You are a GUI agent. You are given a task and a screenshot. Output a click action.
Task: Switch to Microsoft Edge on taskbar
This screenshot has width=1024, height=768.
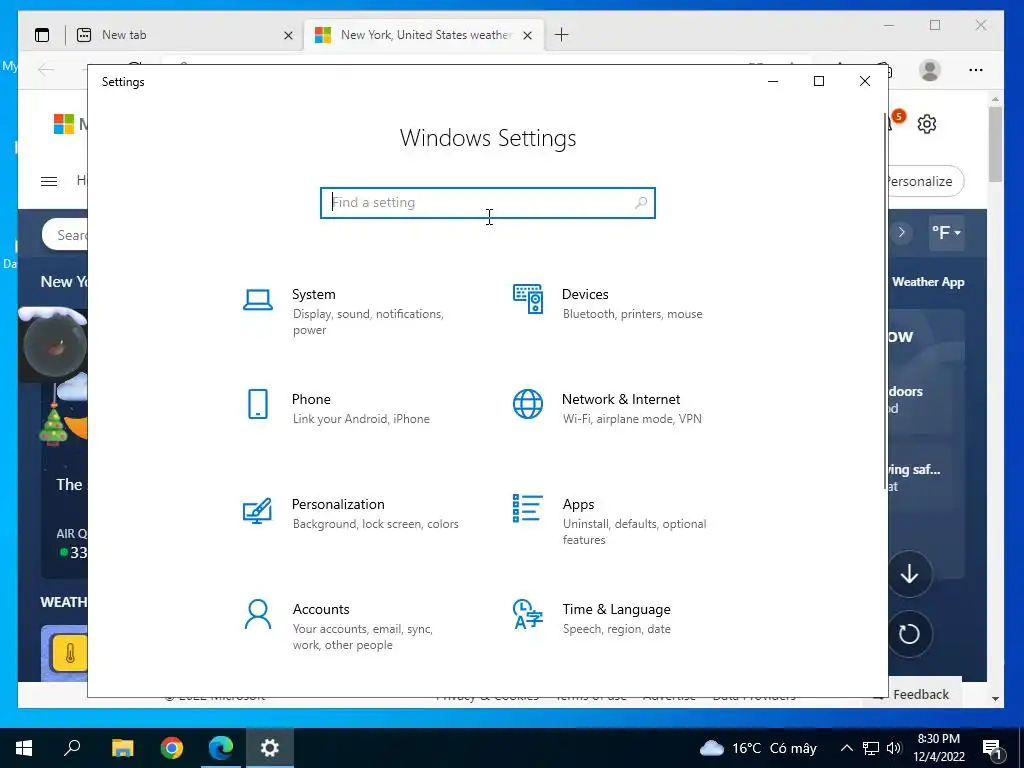click(x=221, y=748)
